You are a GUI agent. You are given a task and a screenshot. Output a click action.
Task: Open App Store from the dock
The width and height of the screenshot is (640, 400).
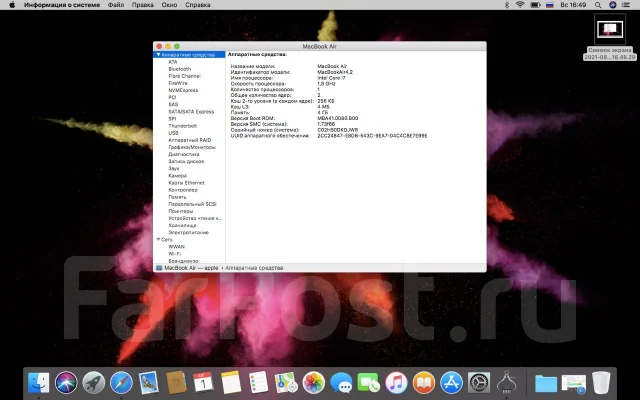451,382
